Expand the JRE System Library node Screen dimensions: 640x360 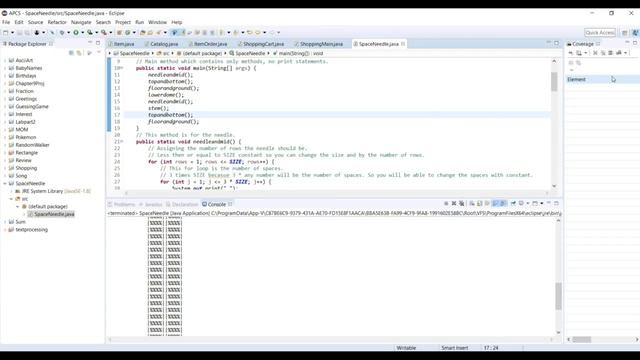click(11, 191)
